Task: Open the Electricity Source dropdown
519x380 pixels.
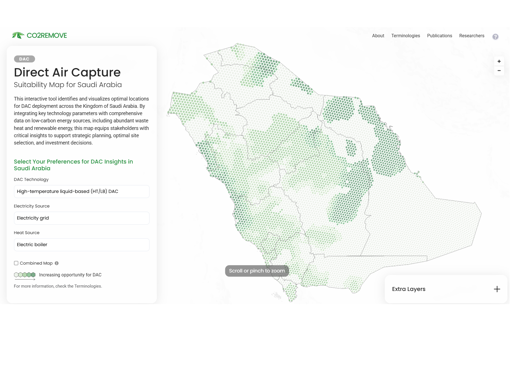Action: click(x=82, y=218)
